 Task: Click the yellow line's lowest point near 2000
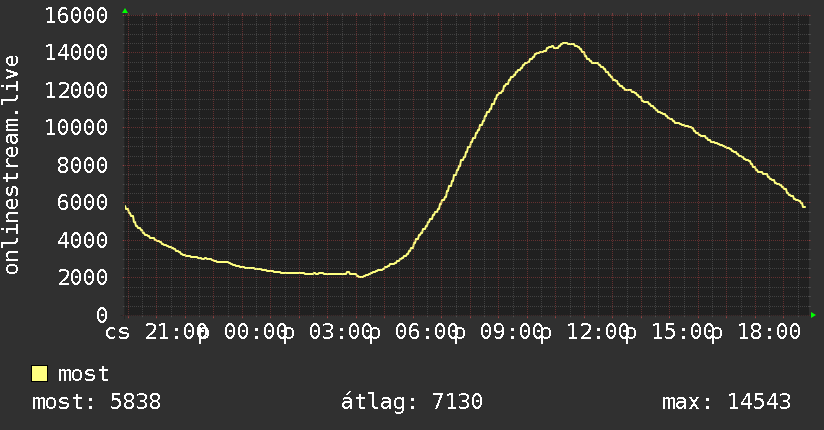(360, 277)
